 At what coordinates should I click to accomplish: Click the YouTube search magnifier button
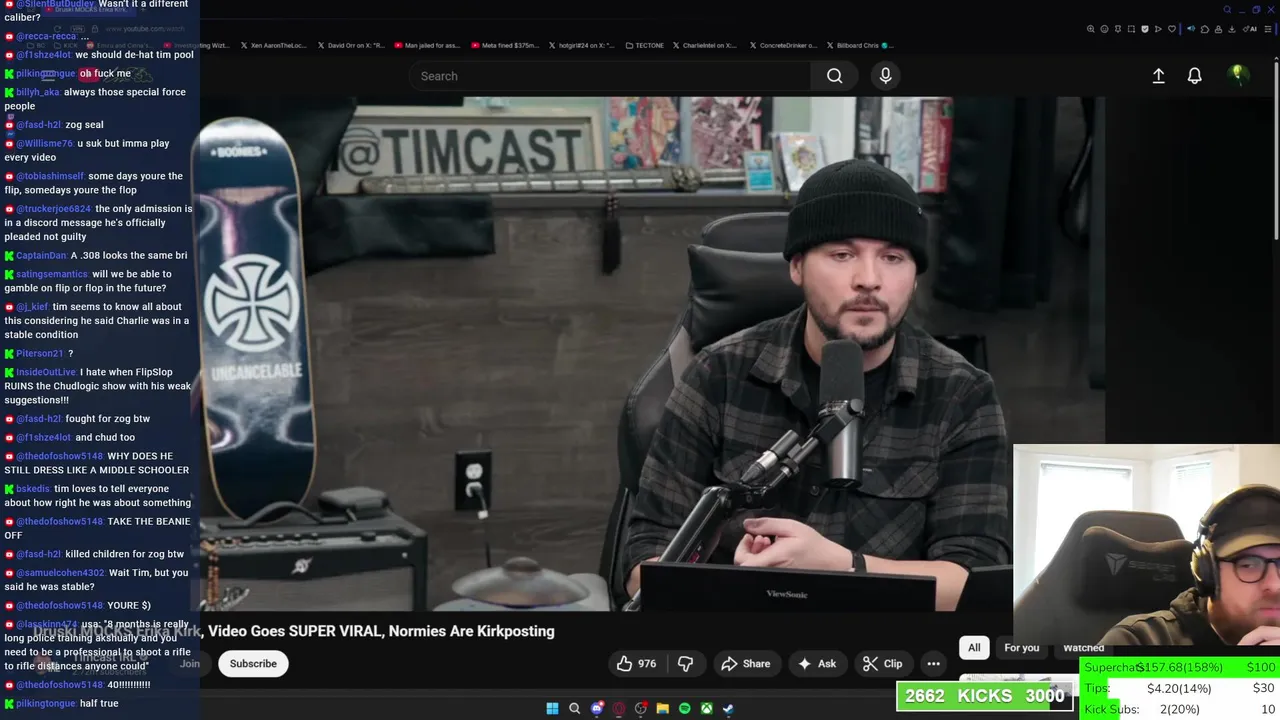[x=834, y=76]
